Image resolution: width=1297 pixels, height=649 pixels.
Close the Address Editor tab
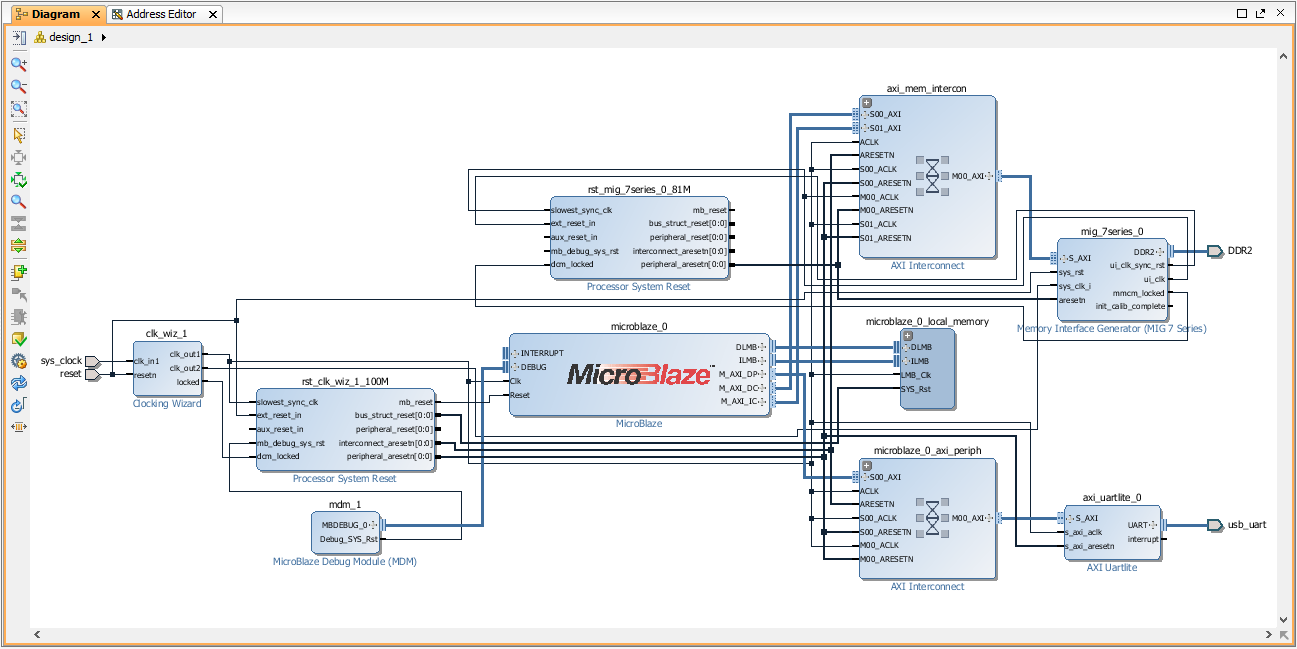pyautogui.click(x=215, y=15)
